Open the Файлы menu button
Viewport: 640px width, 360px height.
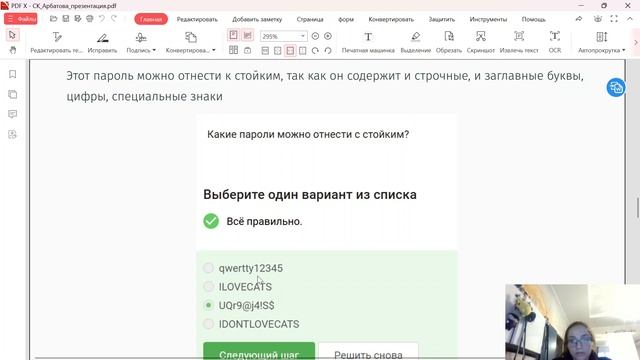(x=21, y=19)
